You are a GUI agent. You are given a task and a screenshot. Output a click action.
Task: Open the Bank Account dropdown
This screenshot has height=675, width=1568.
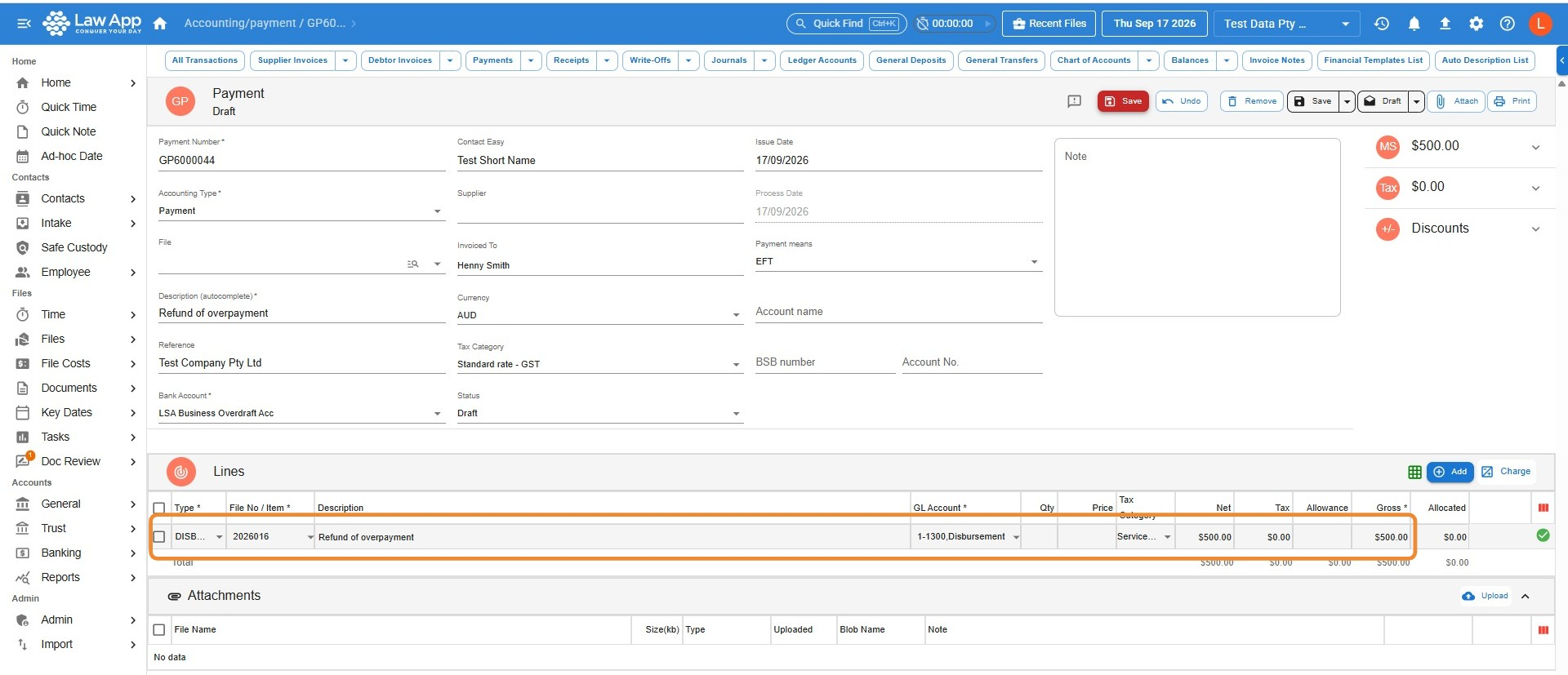[x=301, y=413]
